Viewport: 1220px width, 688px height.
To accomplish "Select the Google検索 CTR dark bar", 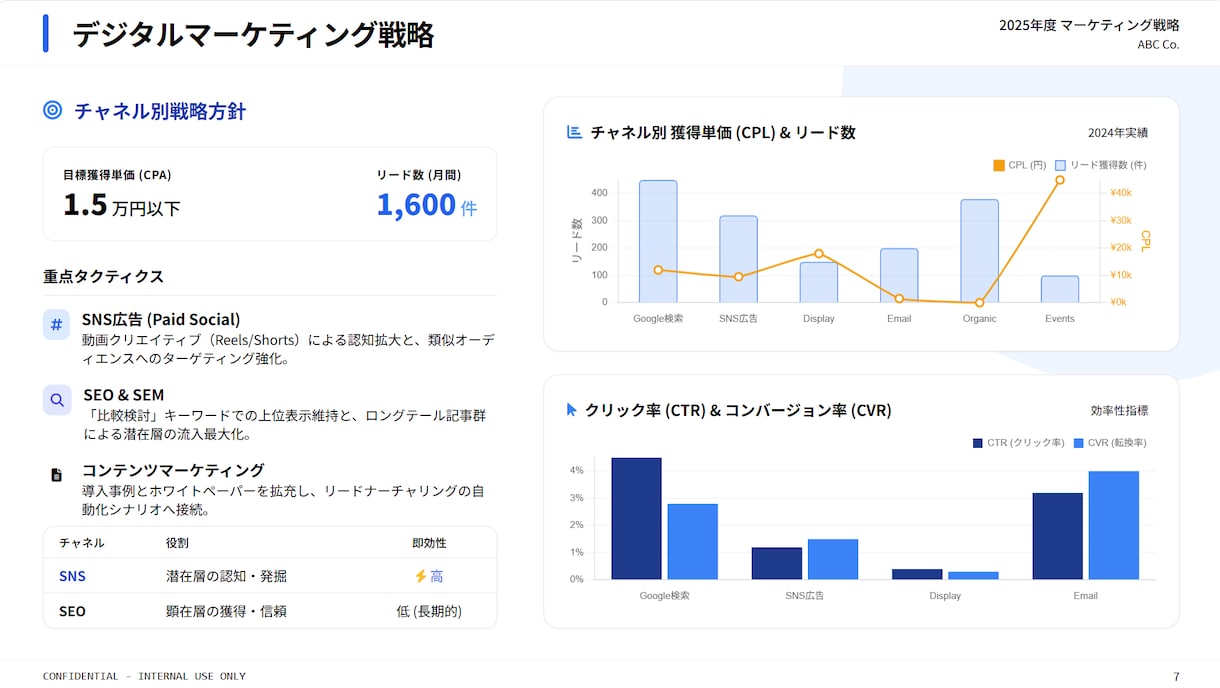I will 636,518.
